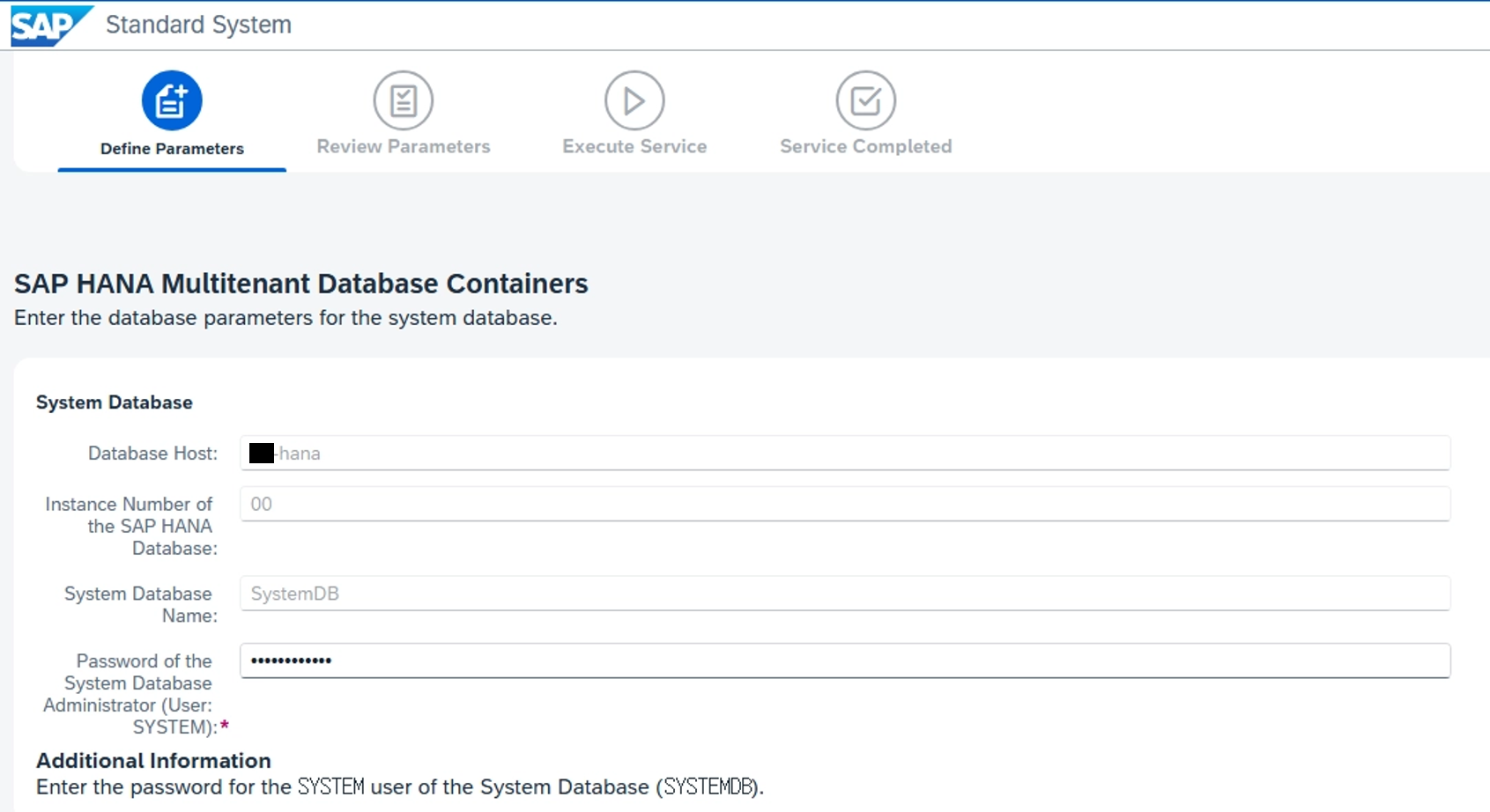The image size is (1490, 812).
Task: Click the Standard System title text
Action: (198, 25)
